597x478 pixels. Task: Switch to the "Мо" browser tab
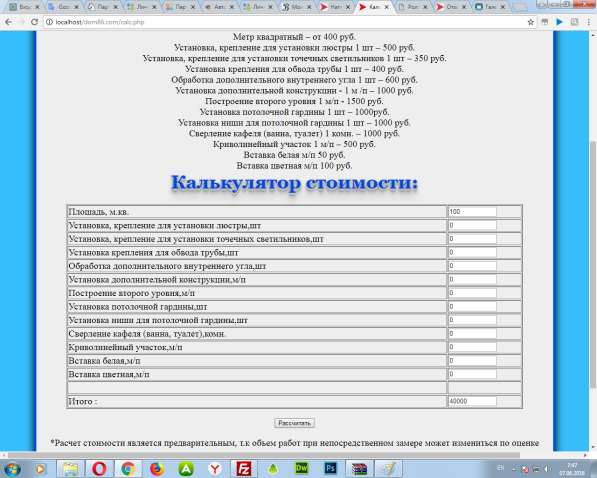pyautogui.click(x=297, y=7)
